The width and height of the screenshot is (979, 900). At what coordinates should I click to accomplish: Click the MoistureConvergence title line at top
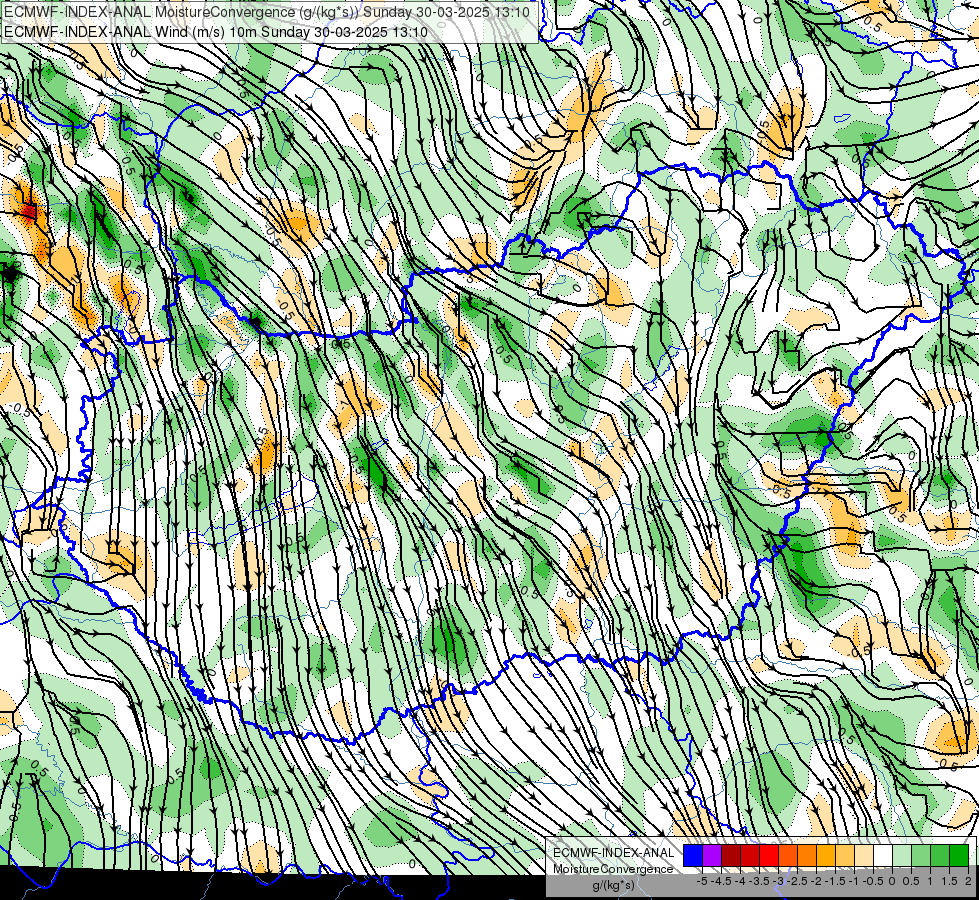pyautogui.click(x=267, y=12)
